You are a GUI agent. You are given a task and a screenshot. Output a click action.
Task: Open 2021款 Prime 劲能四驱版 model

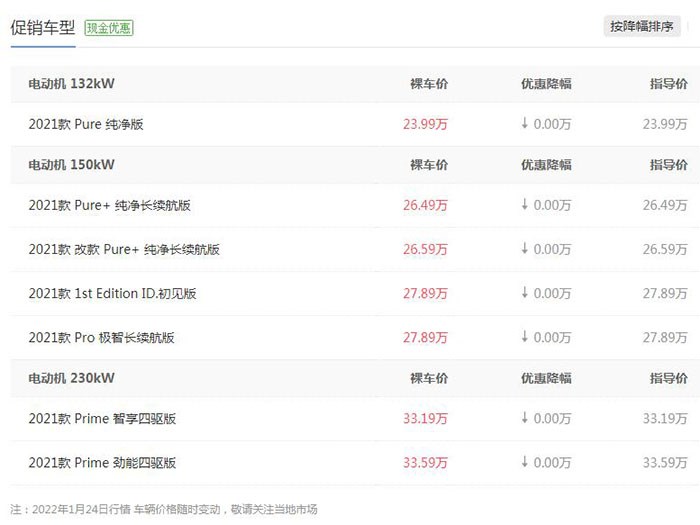102,462
